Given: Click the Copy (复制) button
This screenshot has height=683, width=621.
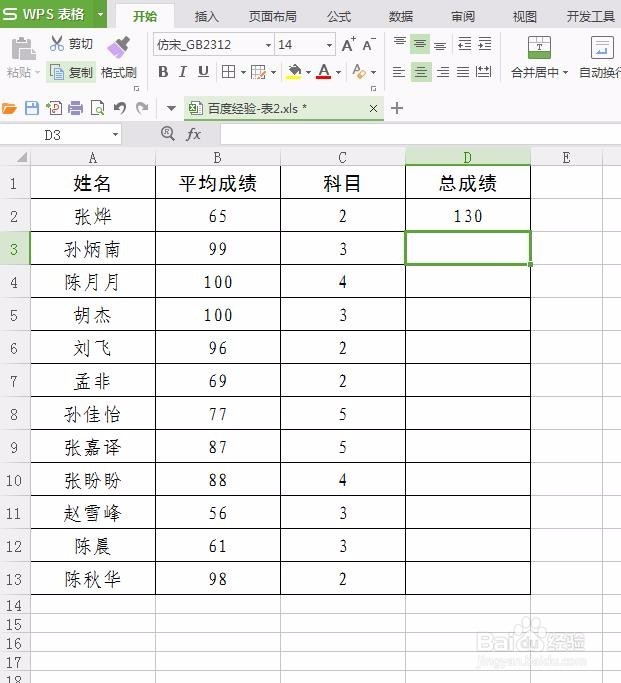Looking at the screenshot, I should pos(71,72).
